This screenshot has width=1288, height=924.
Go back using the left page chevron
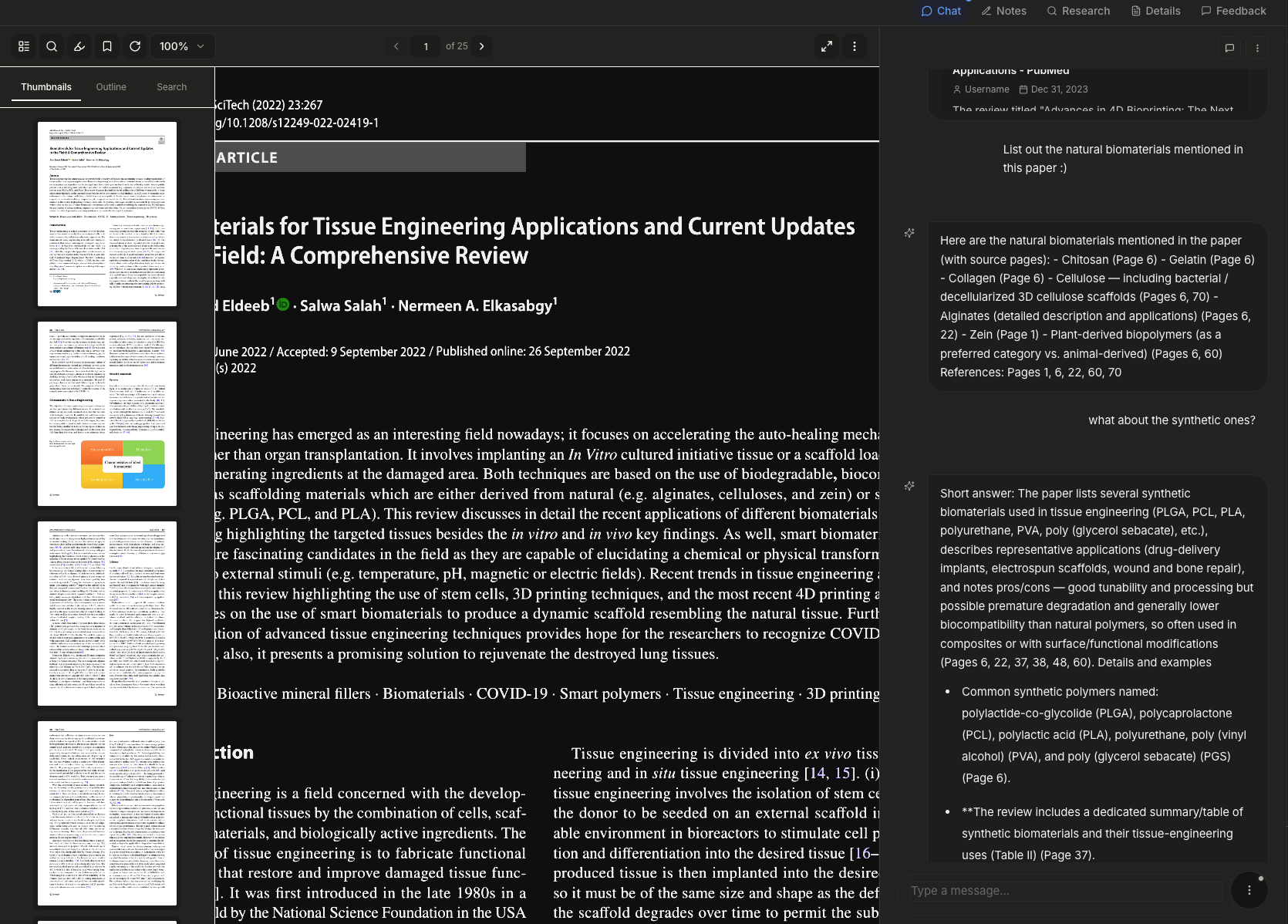pyautogui.click(x=396, y=46)
